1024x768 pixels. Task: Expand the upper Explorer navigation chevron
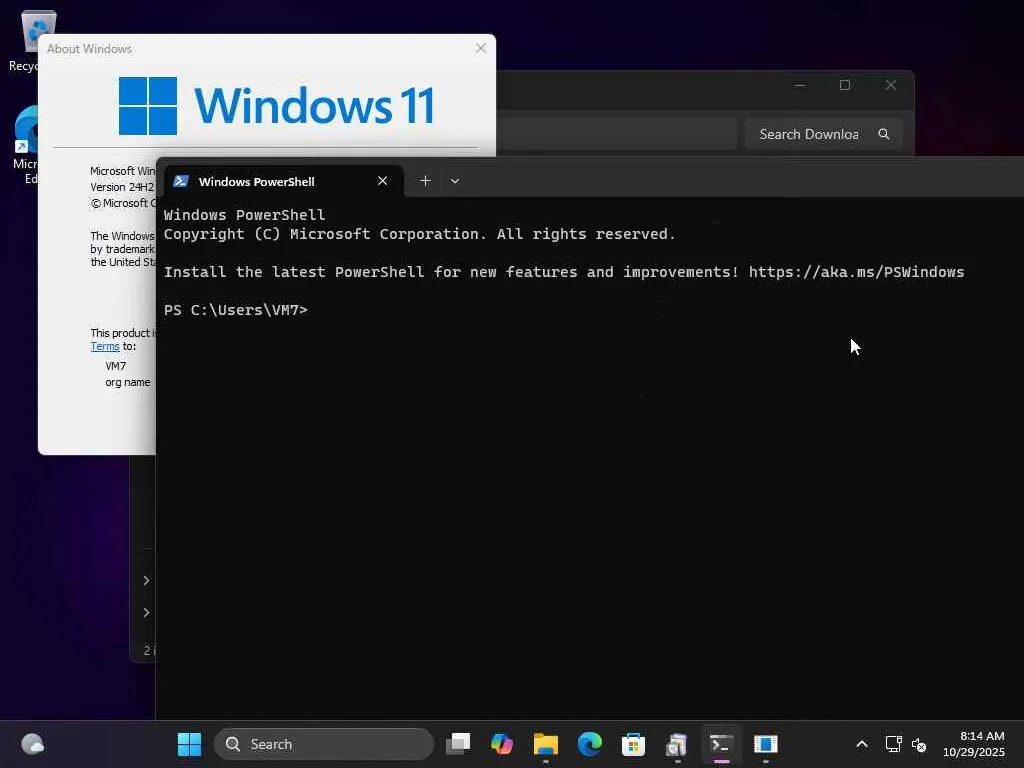click(x=146, y=581)
